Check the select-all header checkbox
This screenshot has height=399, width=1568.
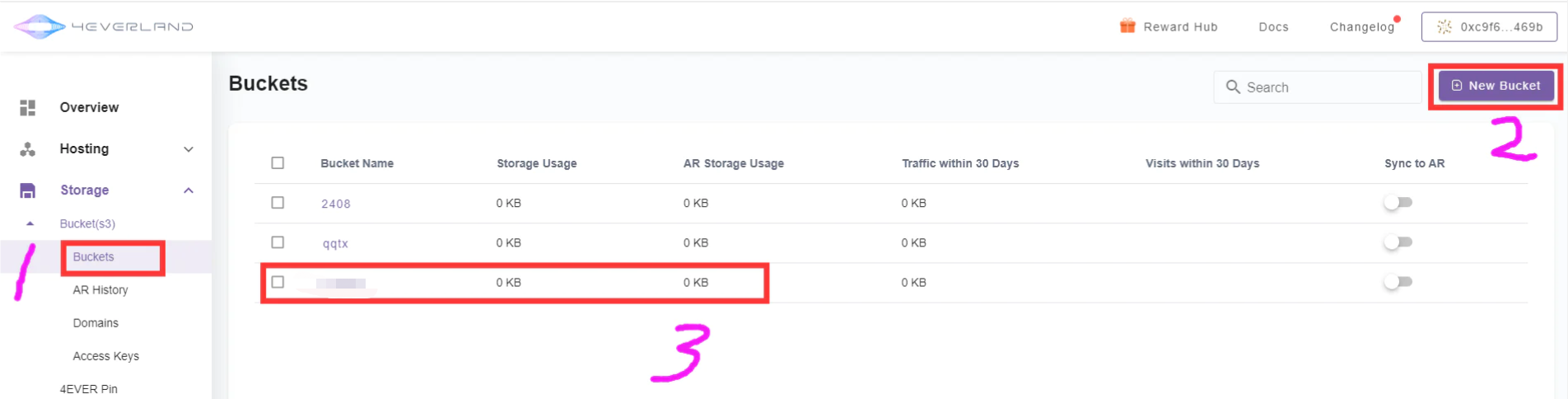[x=278, y=163]
